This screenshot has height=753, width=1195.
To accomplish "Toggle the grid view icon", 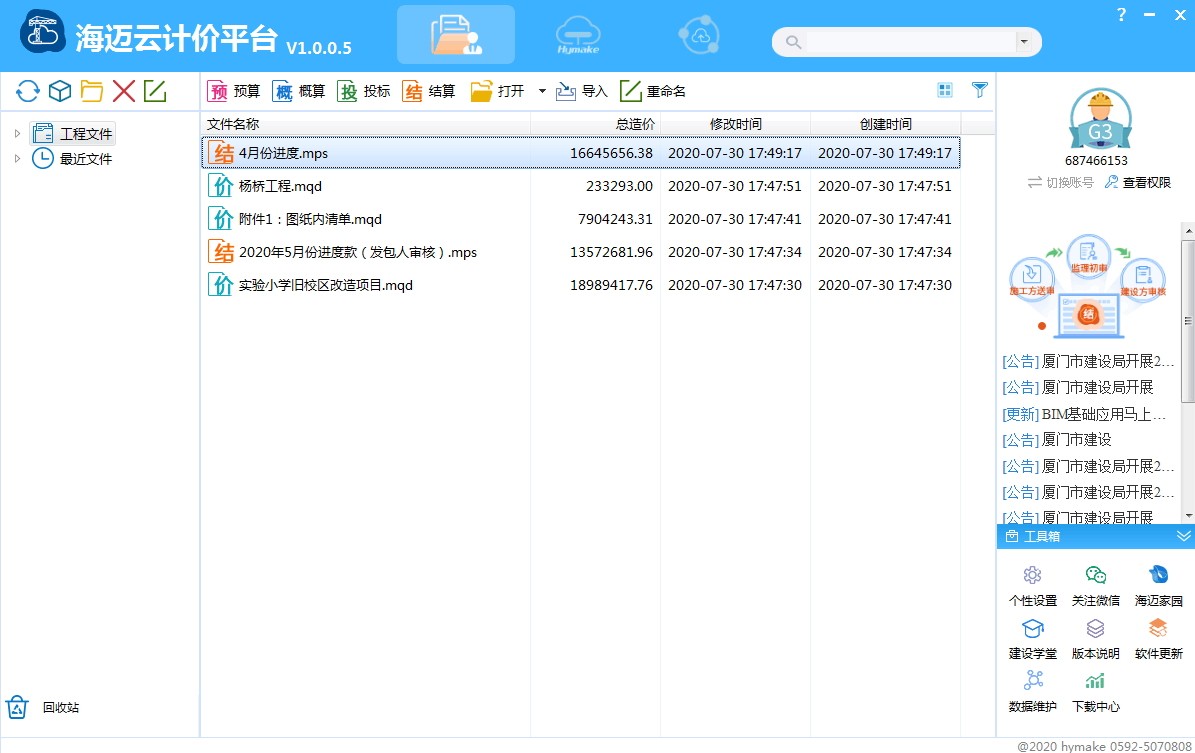I will [945, 90].
